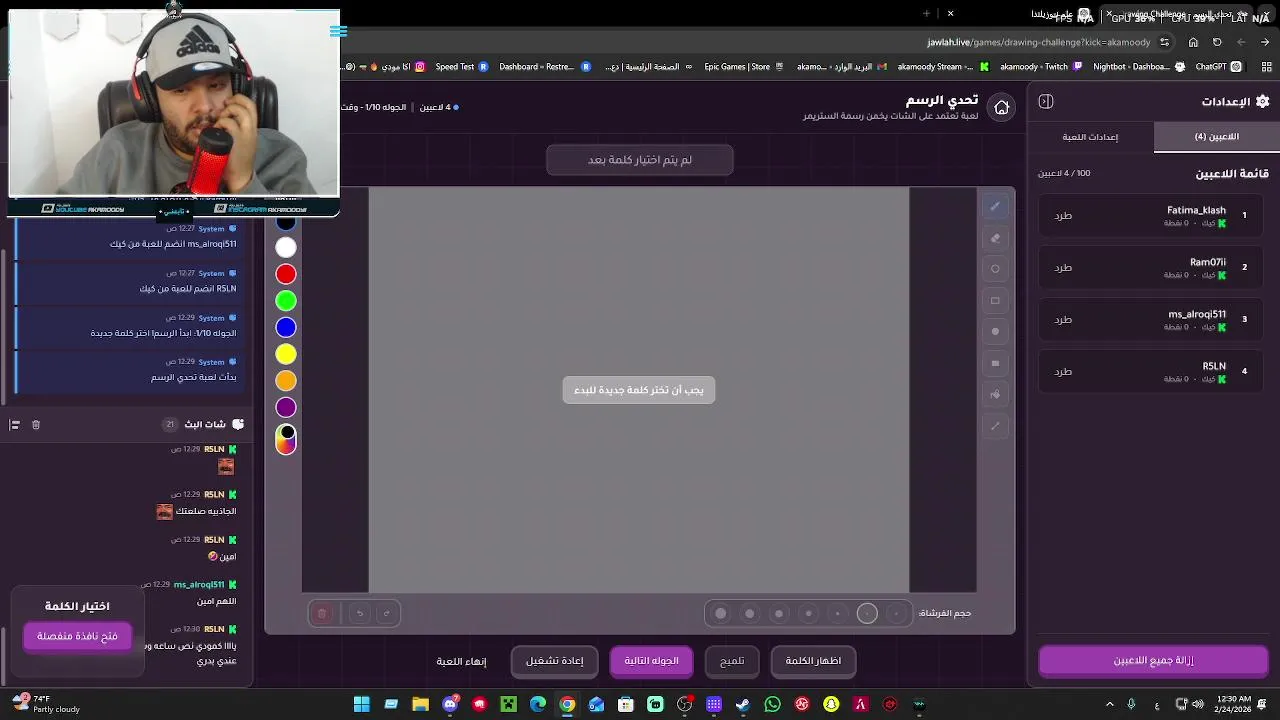The image size is (1280, 720).
Task: Kick player R5LN with طرد
Action: [1063, 371]
